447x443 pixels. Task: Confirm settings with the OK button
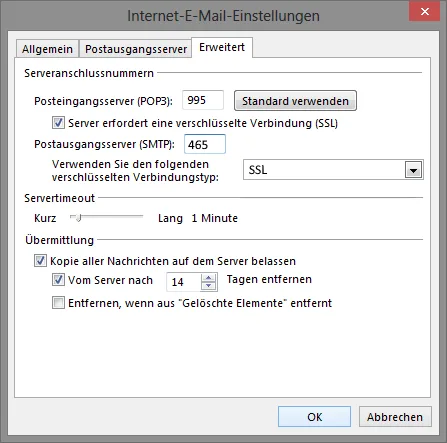(314, 416)
